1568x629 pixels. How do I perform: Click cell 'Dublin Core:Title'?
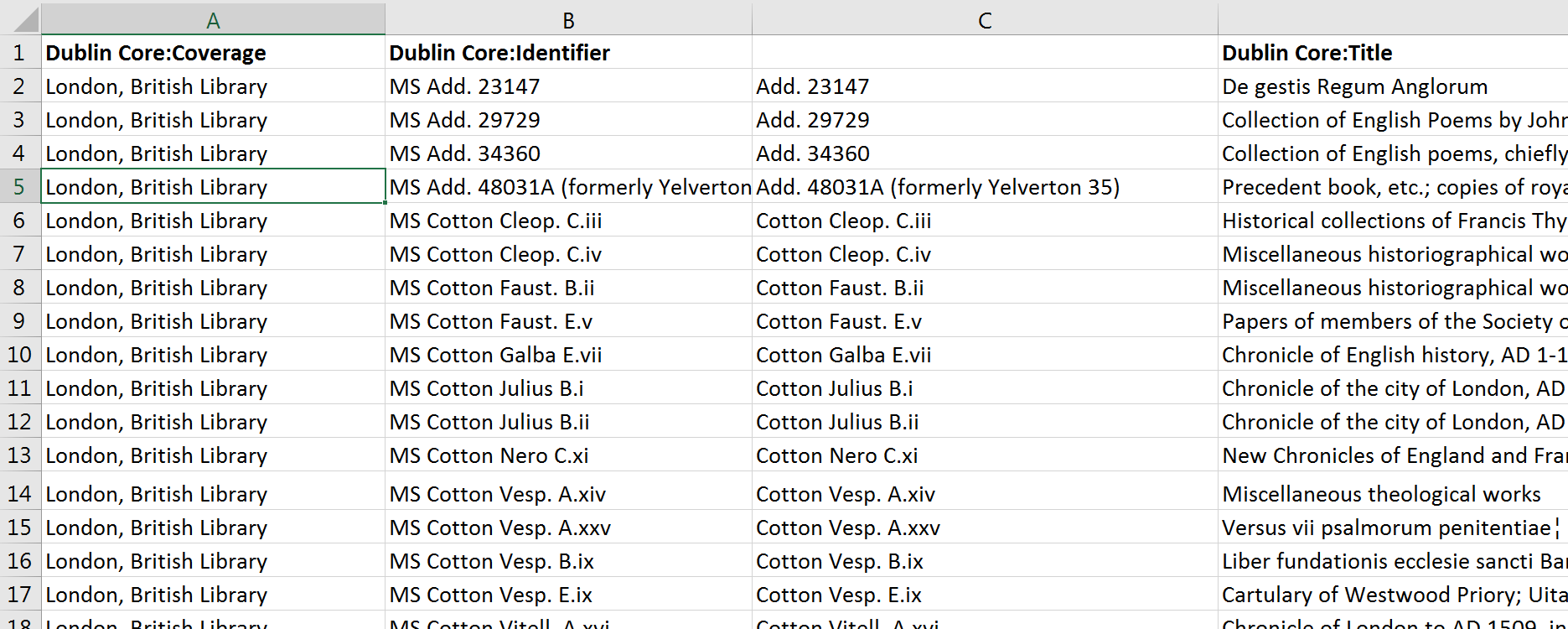(1393, 53)
